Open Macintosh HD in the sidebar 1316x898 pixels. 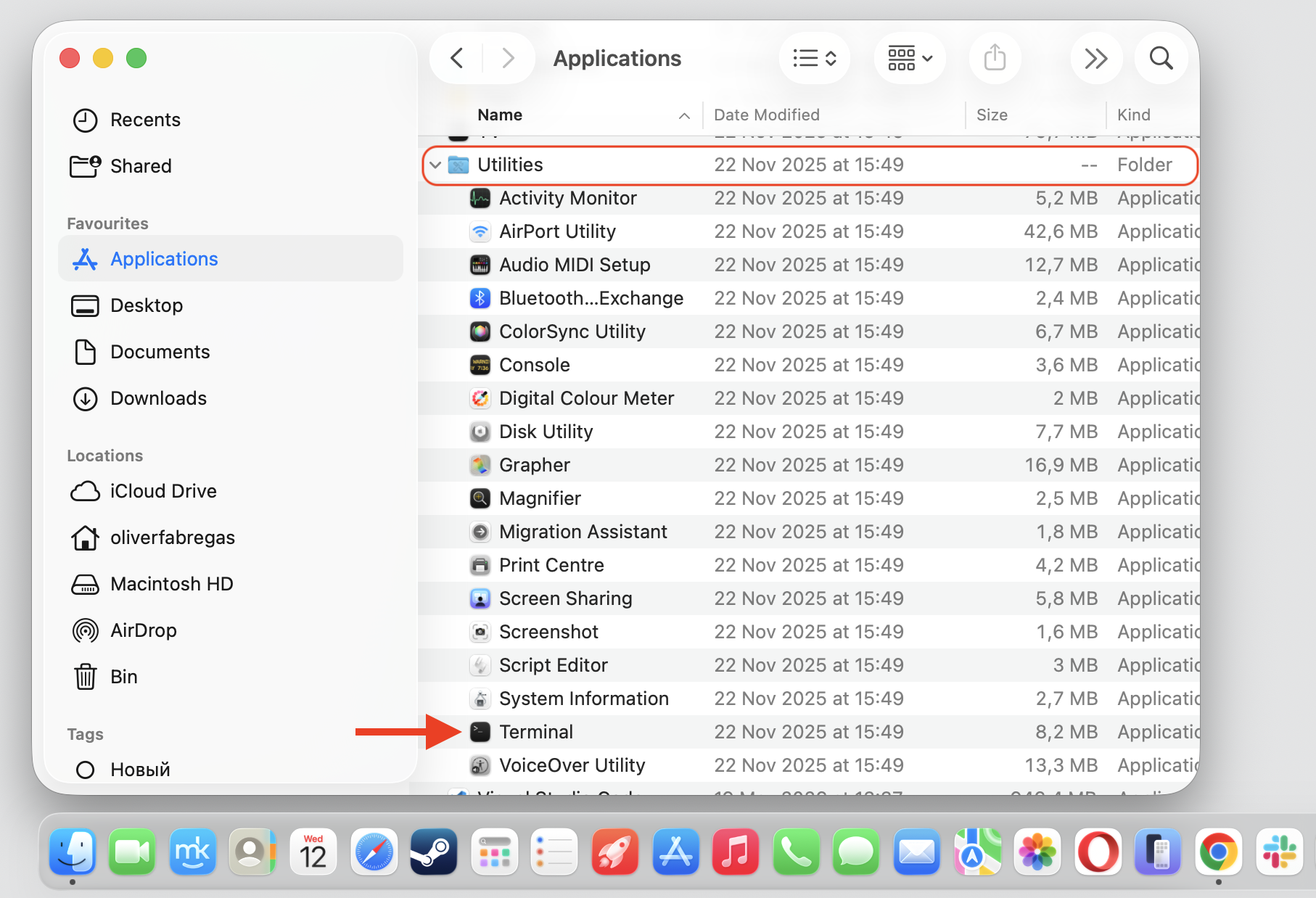point(230,584)
